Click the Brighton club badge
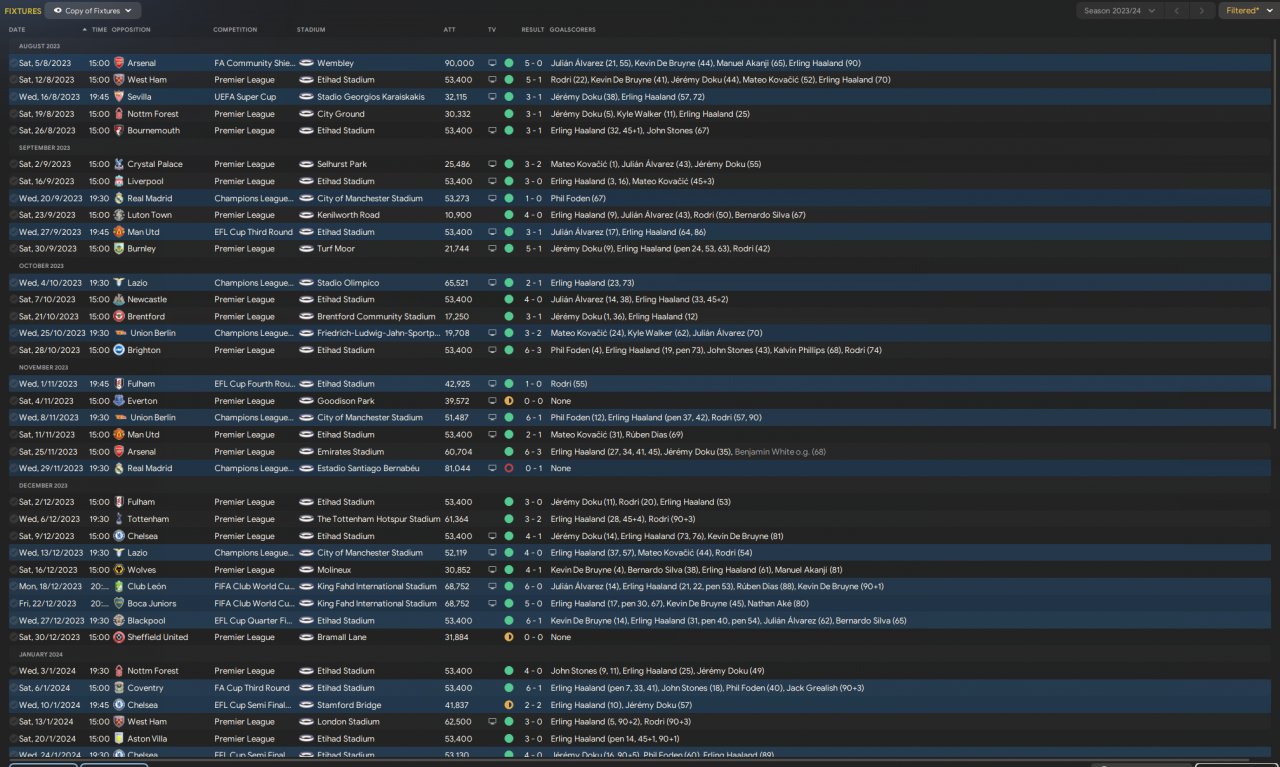 [119, 350]
